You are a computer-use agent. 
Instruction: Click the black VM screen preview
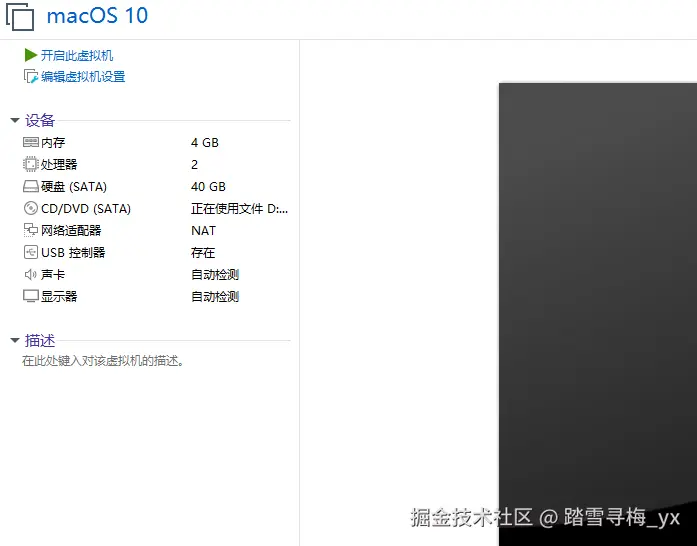[597, 314]
